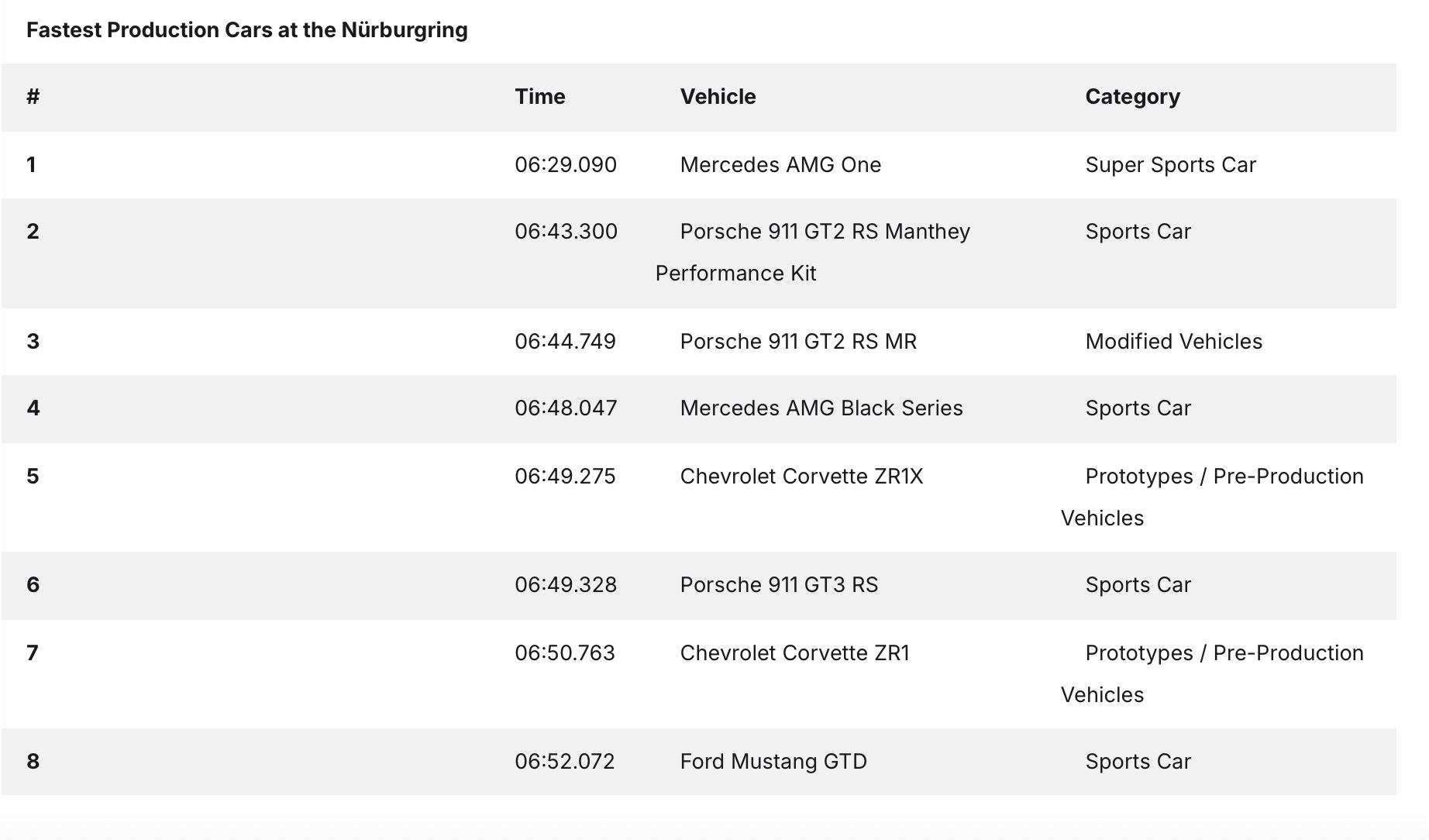Select the Porsche 911 GT2 RS MR cell

[x=798, y=342]
